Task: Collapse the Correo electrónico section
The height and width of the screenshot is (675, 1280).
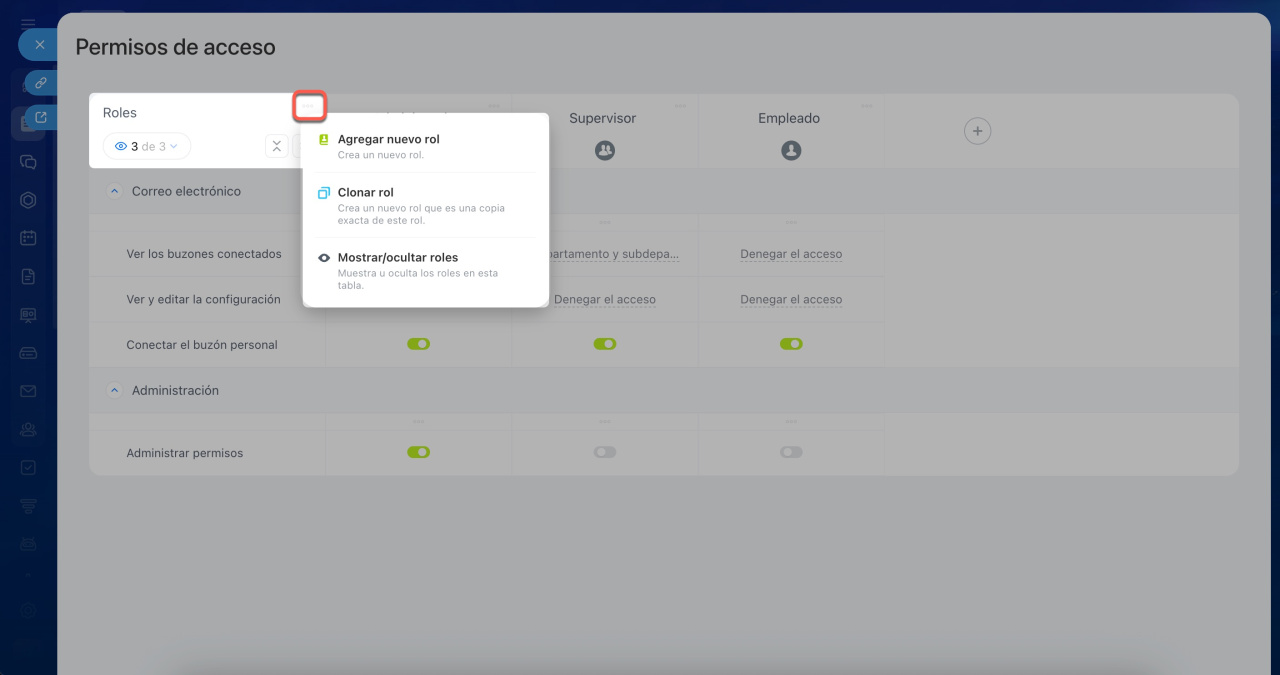Action: 114,191
